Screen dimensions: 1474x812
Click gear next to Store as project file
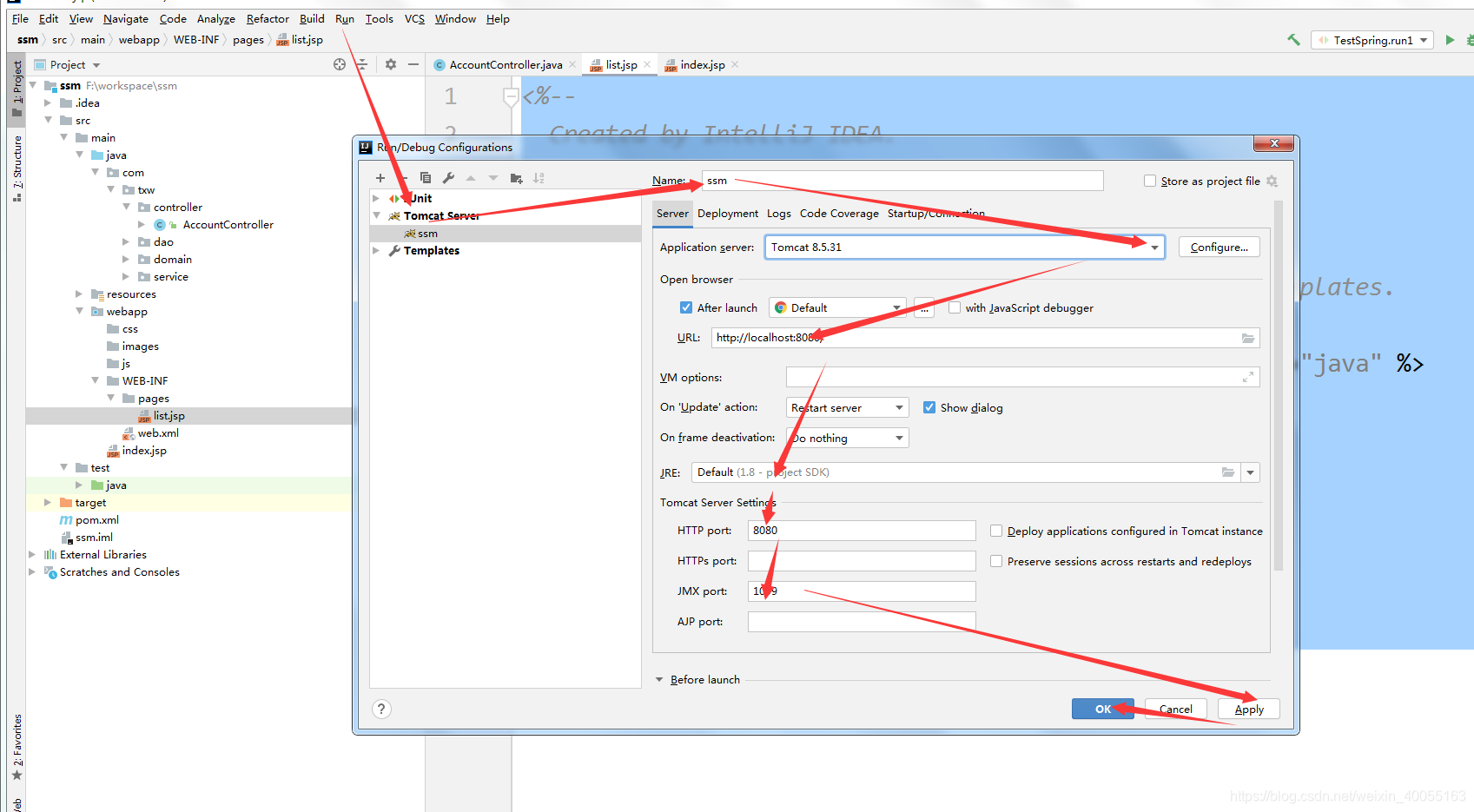[x=1272, y=181]
